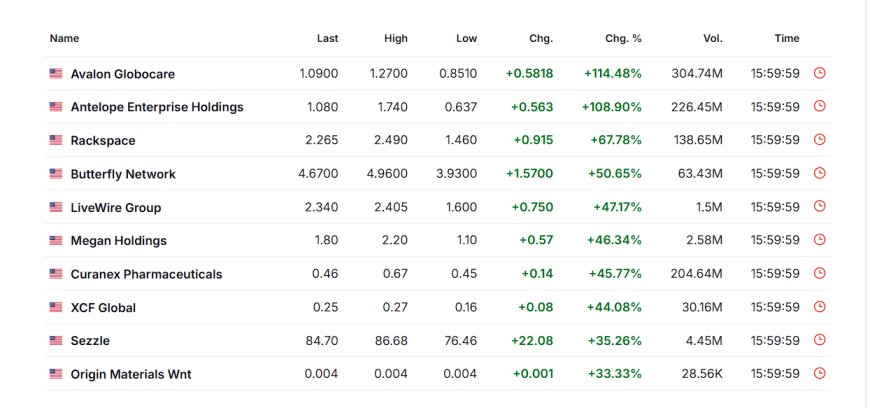The image size is (870, 408).
Task: Click the Last column header
Action: click(x=327, y=38)
